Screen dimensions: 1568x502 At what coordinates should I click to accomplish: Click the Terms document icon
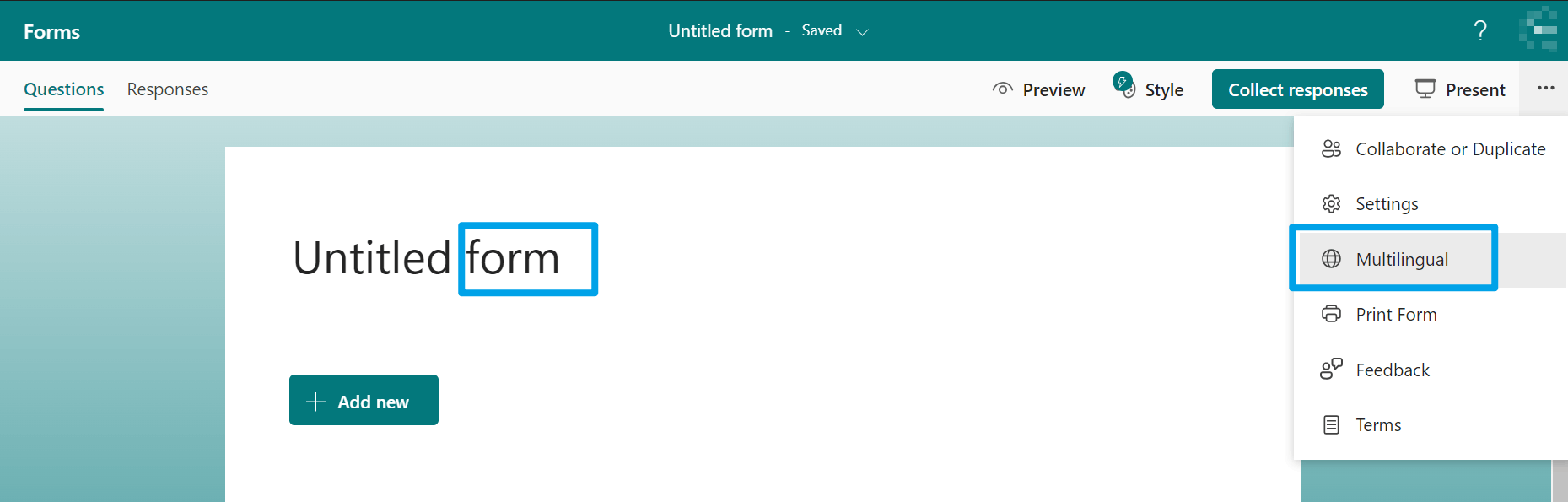coord(1331,424)
